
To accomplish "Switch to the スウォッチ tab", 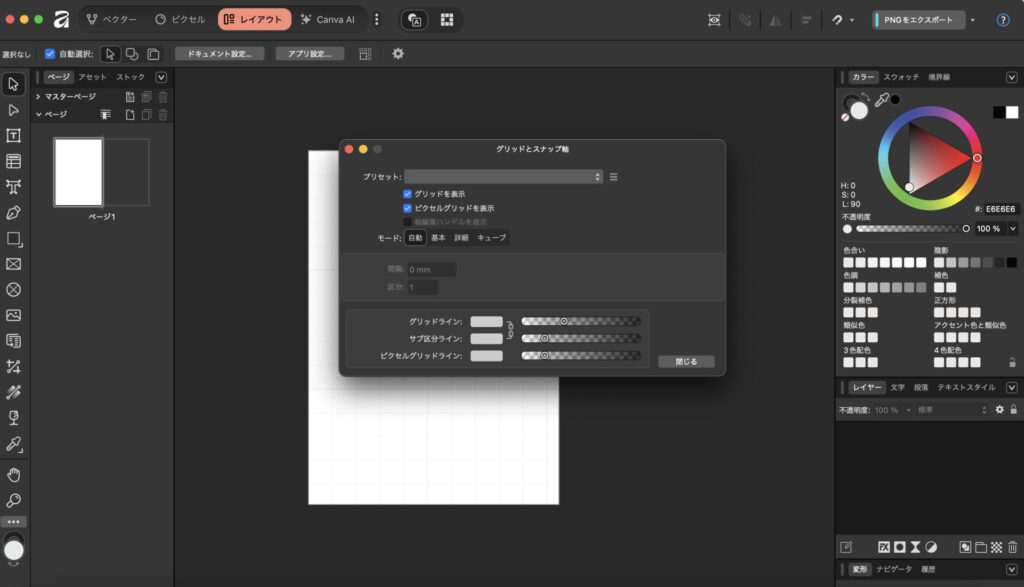I will [900, 77].
